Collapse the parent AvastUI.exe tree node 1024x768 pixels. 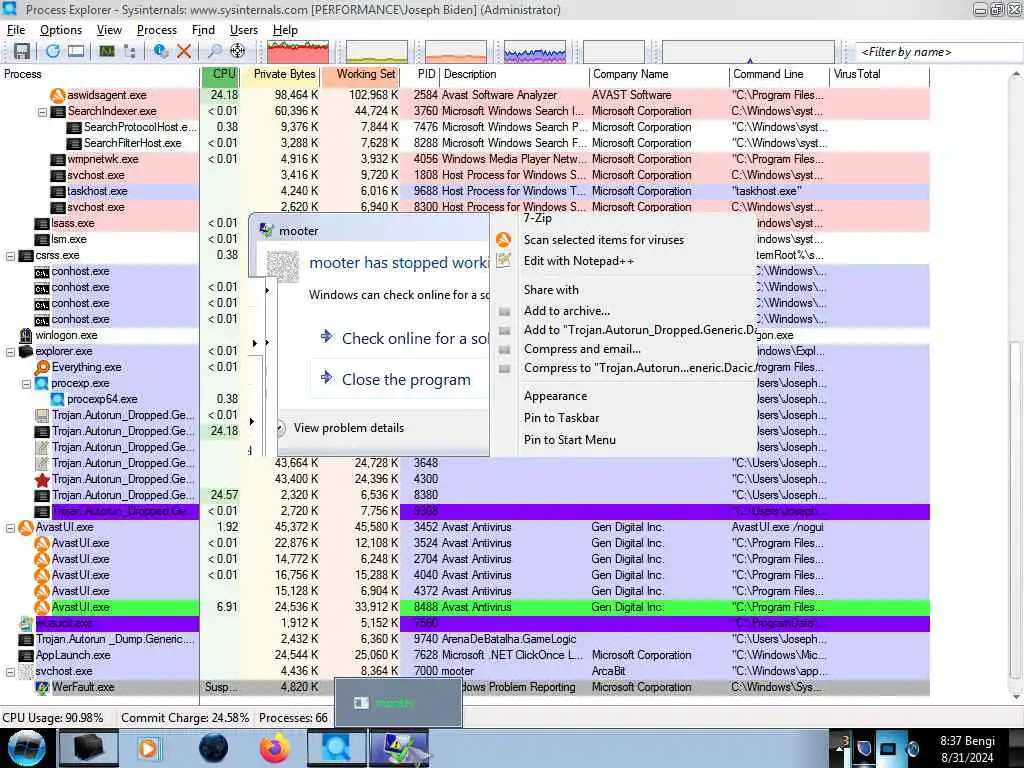coord(10,528)
